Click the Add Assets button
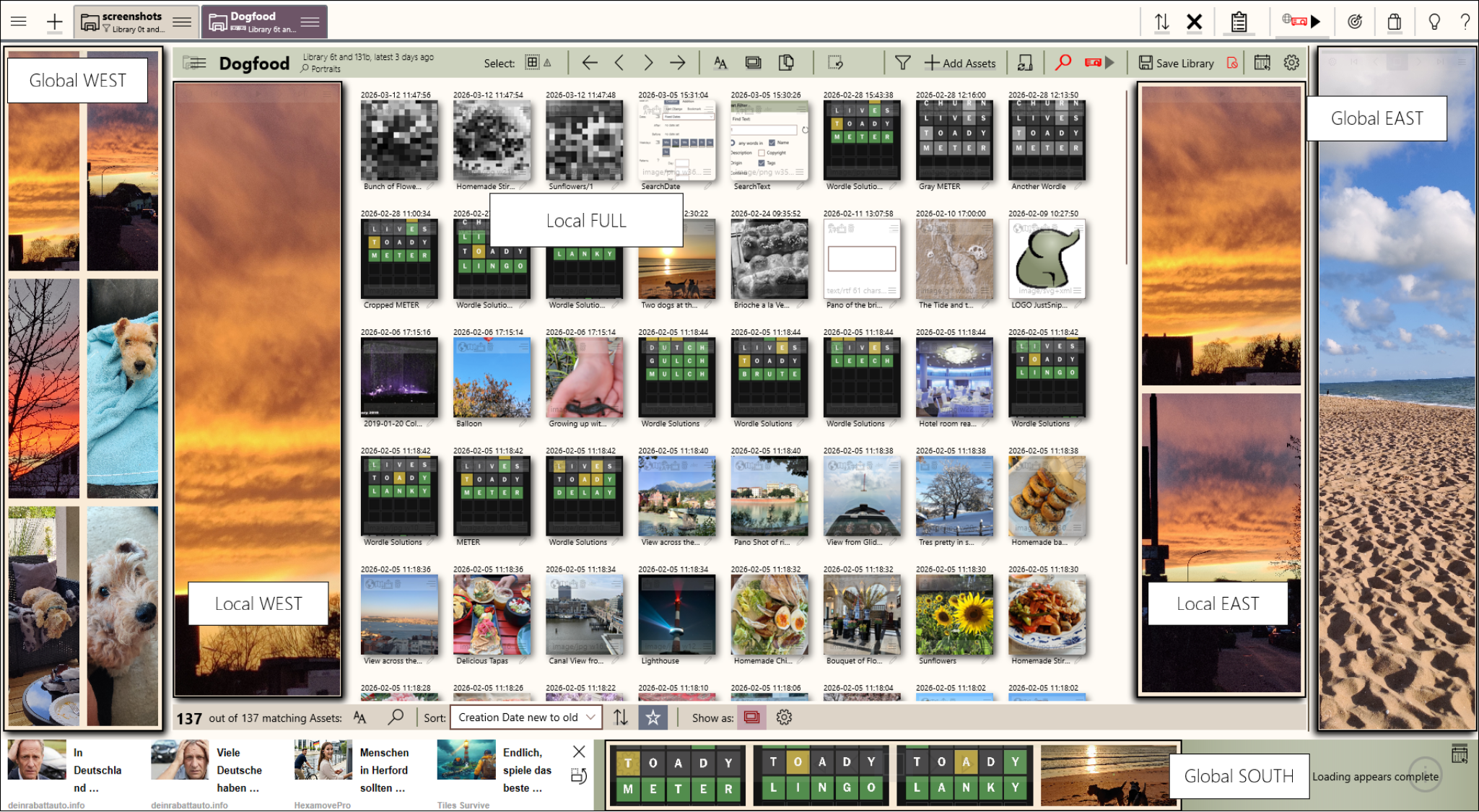 960,64
